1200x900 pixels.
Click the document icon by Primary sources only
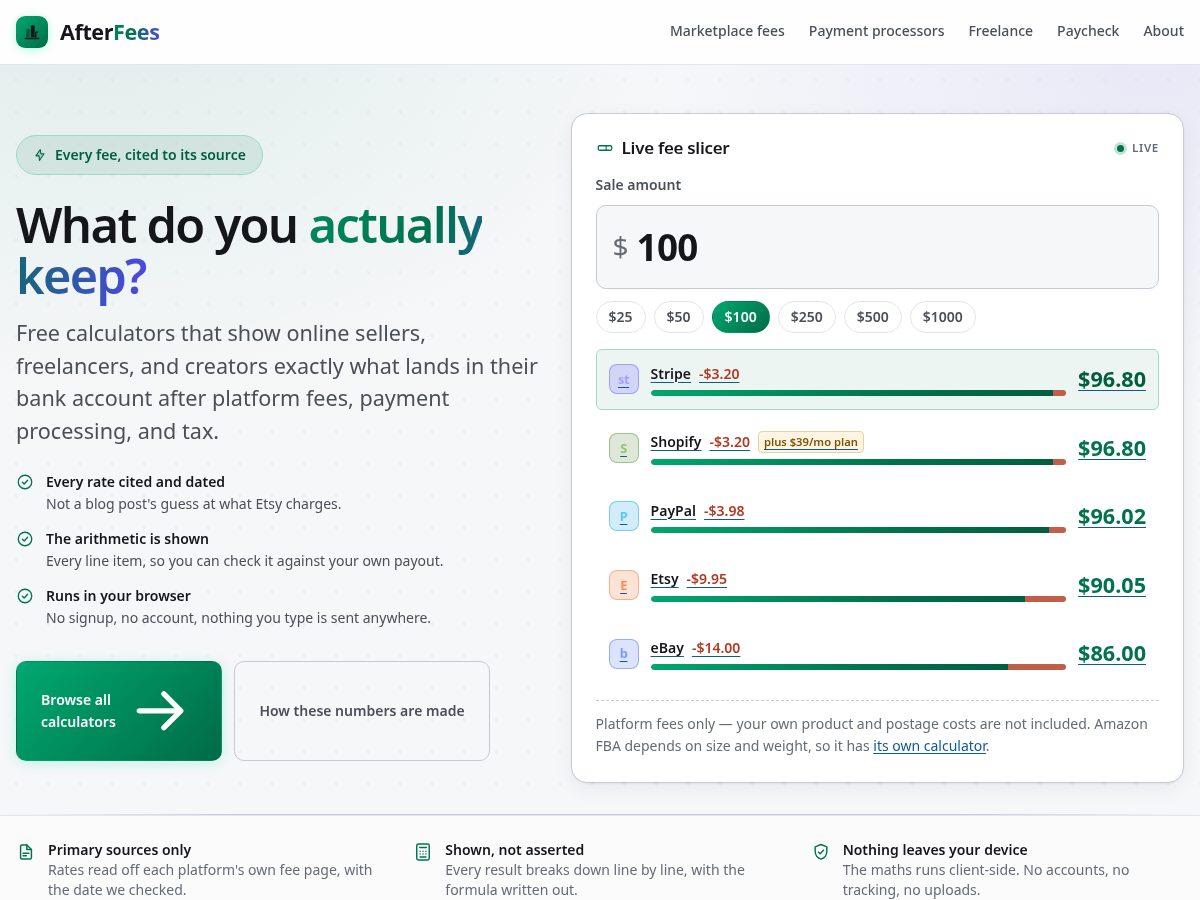[26, 852]
